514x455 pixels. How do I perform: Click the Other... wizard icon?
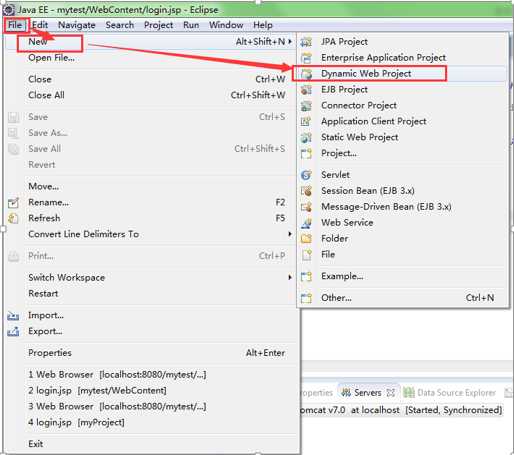(306, 298)
